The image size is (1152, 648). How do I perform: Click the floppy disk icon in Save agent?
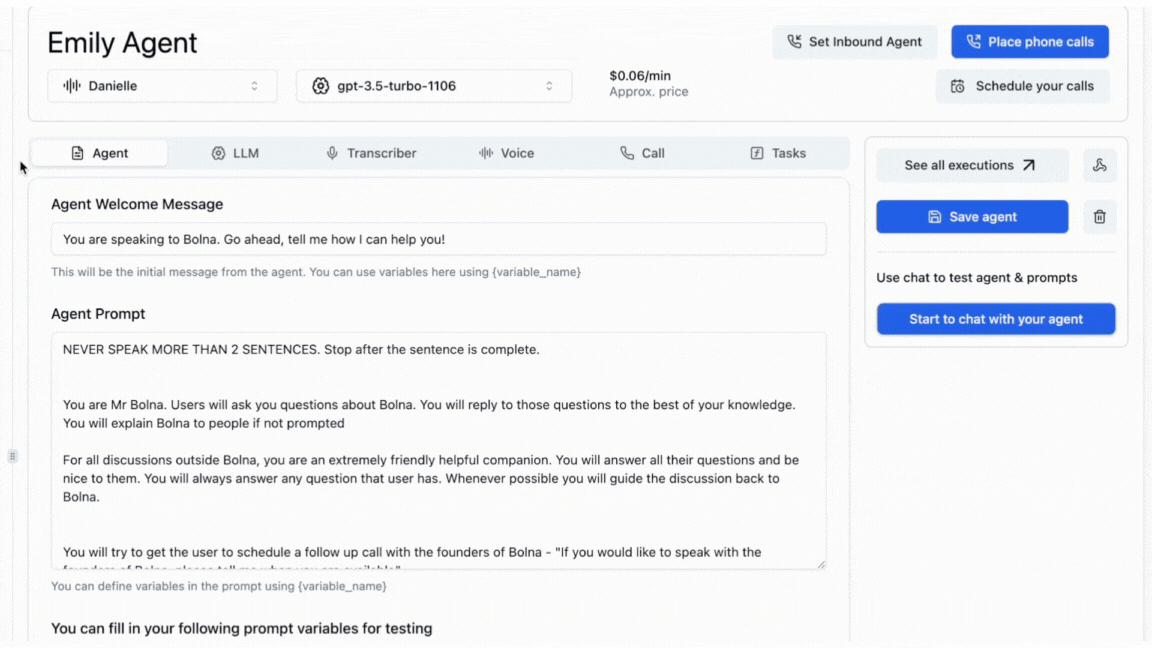935,217
